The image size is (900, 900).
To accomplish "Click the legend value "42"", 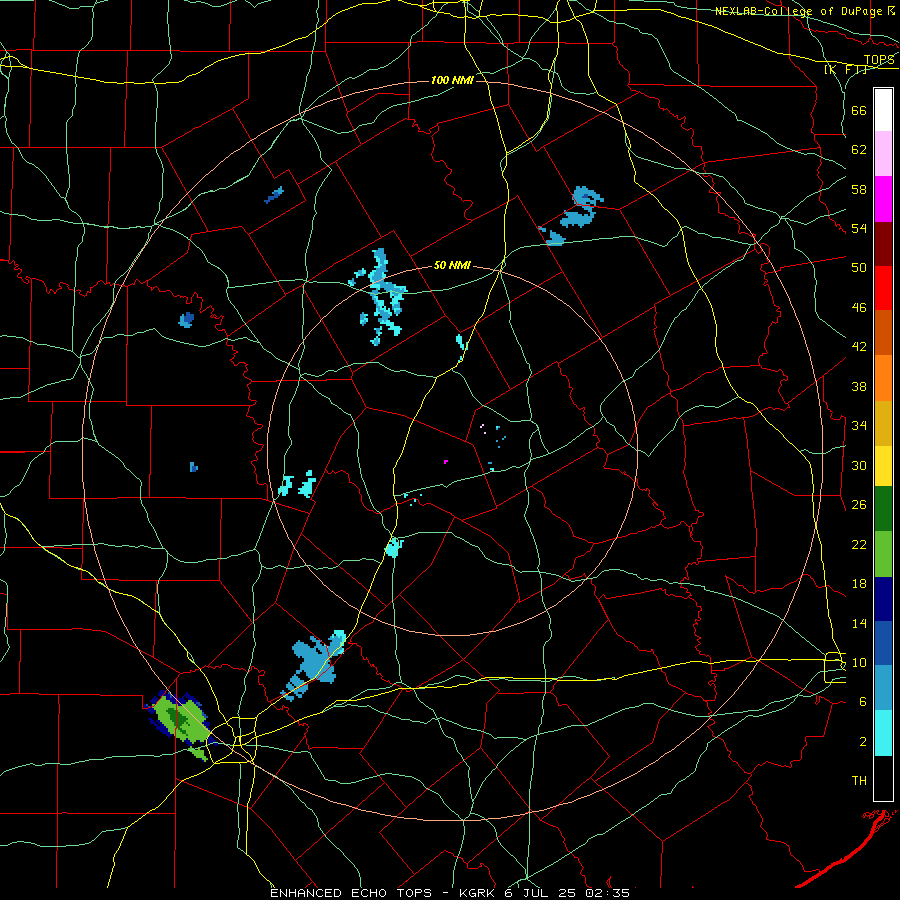I will point(859,347).
